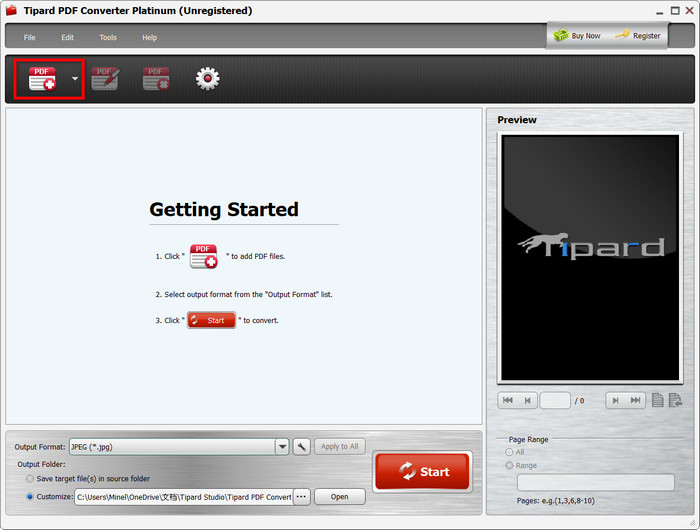This screenshot has width=700, height=530.
Task: Click the Tipard app icon in title bar
Action: (11, 10)
